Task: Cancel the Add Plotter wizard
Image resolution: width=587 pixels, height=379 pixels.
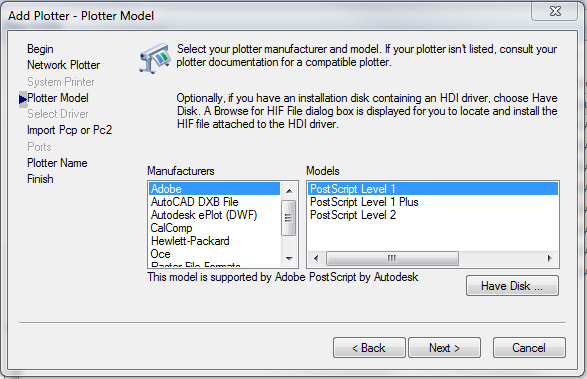Action: [529, 348]
